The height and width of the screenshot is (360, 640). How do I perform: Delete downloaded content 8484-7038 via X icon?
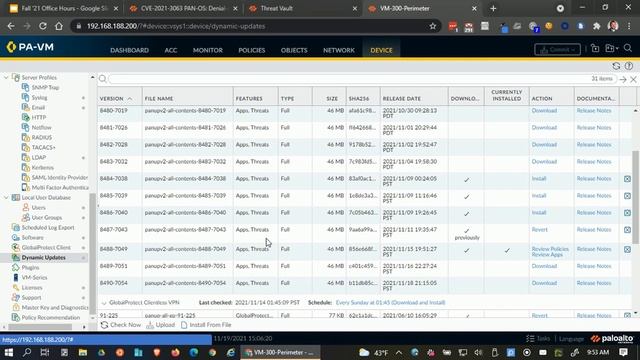point(627,179)
